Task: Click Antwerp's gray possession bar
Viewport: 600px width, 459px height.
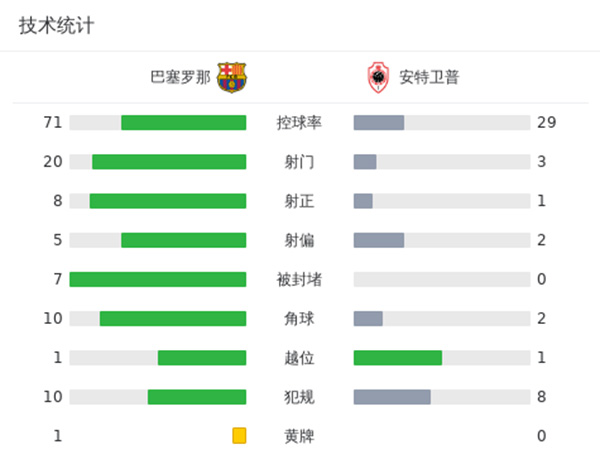Action: tap(379, 123)
